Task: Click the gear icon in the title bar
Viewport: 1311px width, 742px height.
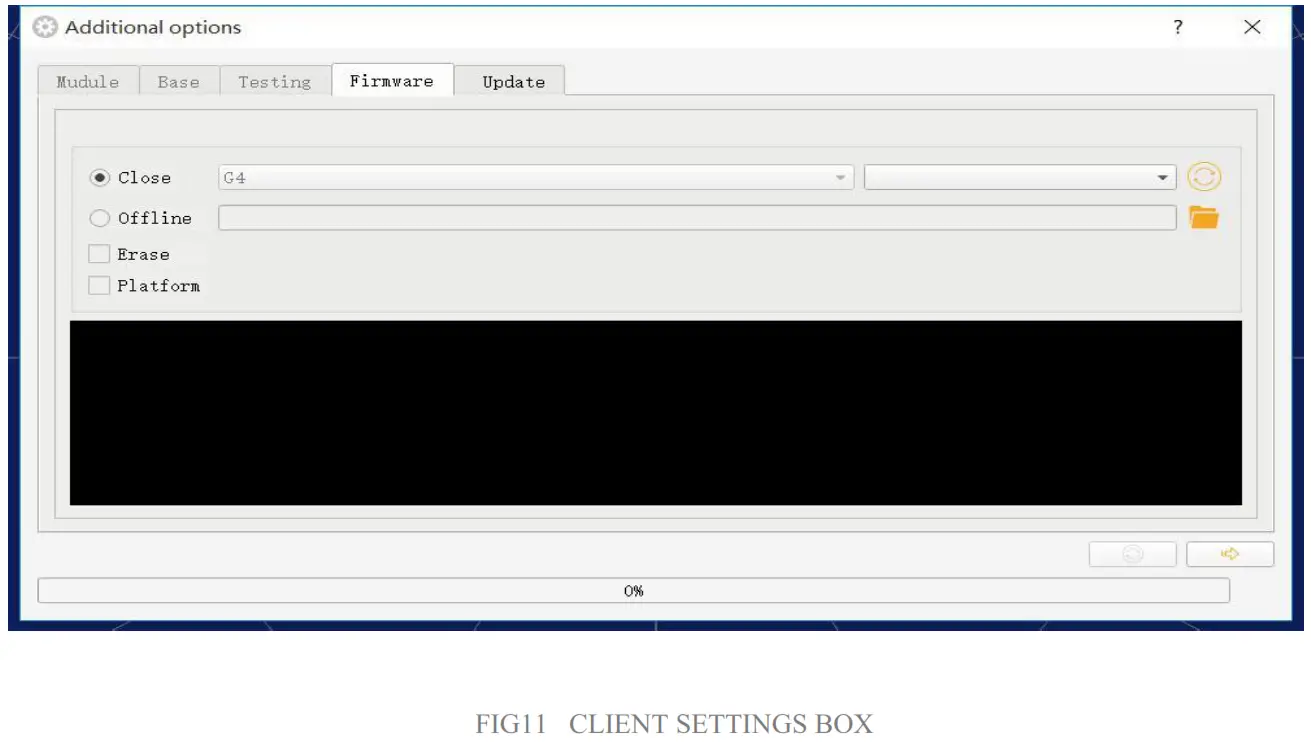Action: (45, 28)
